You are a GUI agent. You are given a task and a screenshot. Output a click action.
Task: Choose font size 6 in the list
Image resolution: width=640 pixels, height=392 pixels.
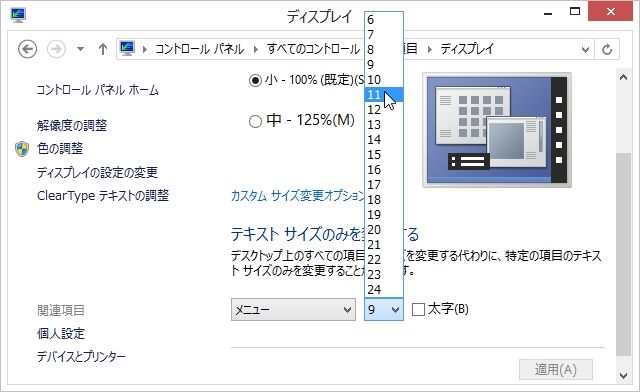click(x=384, y=20)
